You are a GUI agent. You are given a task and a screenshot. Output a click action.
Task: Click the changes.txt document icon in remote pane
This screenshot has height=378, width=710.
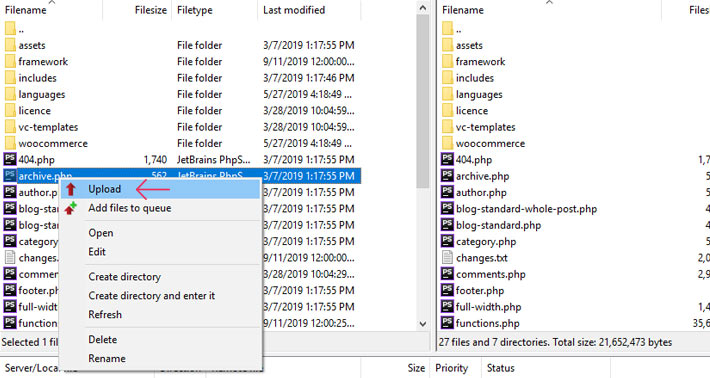point(447,258)
